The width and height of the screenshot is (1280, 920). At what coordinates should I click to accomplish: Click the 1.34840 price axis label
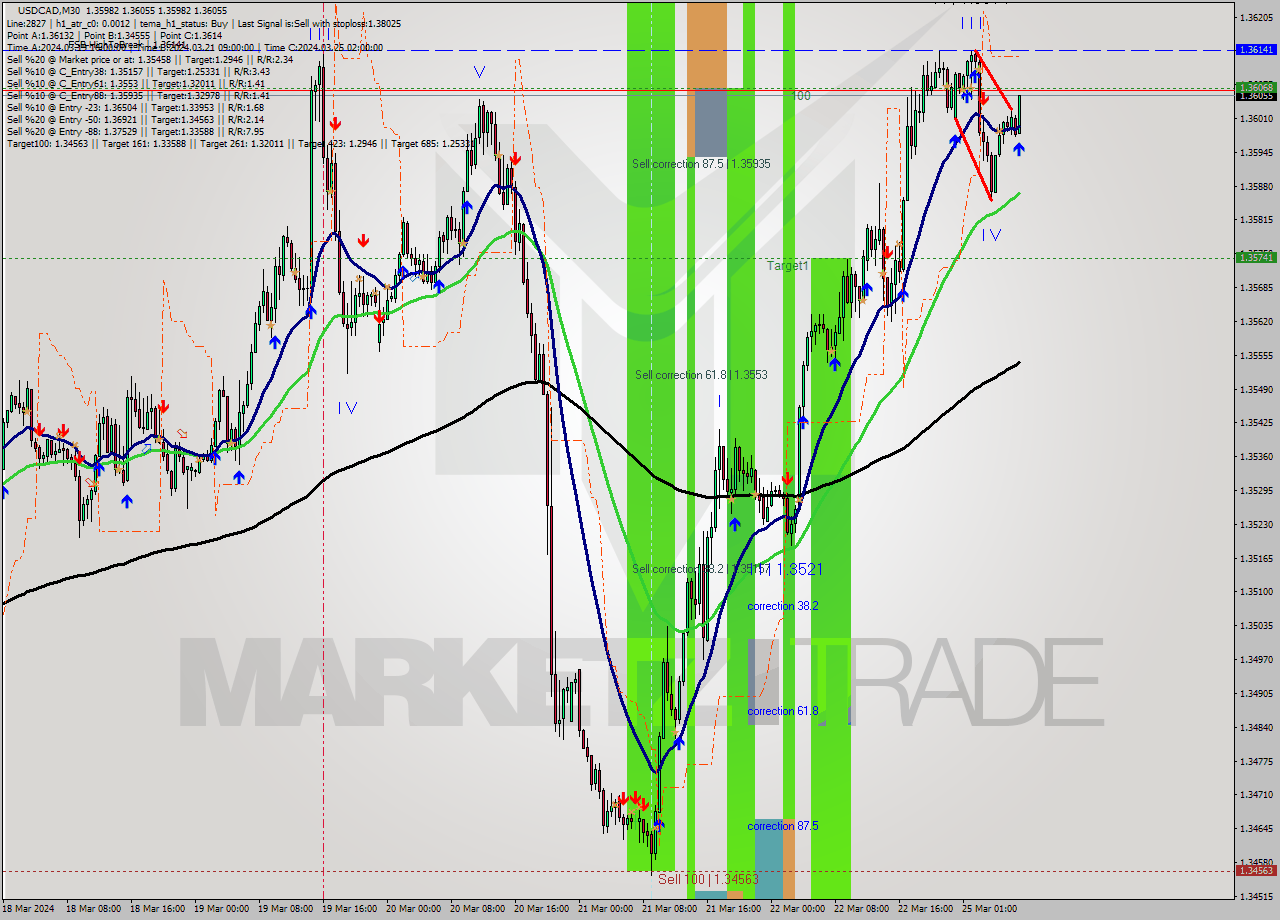1255,727
